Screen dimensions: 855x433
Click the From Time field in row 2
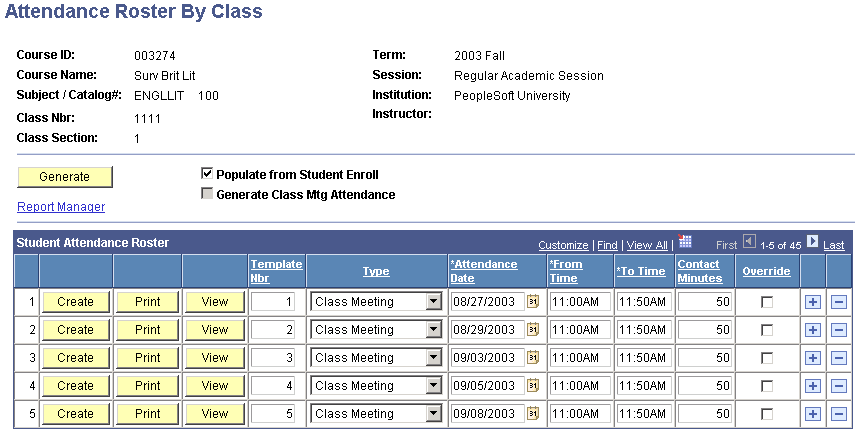pos(580,330)
